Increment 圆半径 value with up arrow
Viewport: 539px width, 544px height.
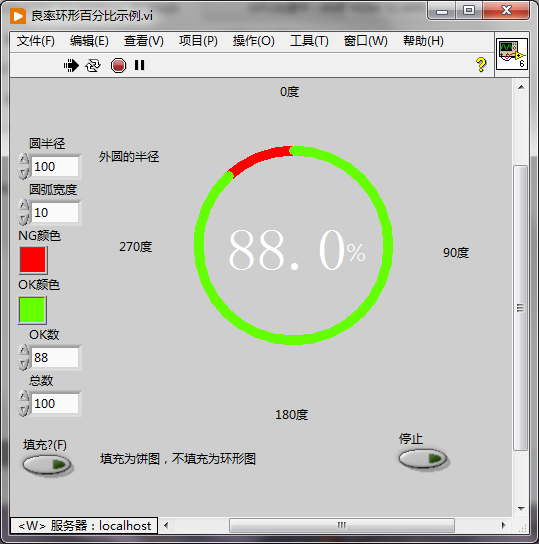click(24, 160)
